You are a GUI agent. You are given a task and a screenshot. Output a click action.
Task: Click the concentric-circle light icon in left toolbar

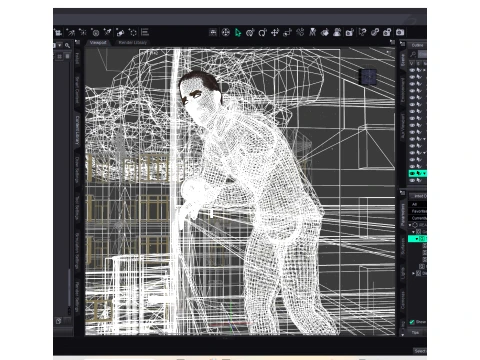click(95, 32)
